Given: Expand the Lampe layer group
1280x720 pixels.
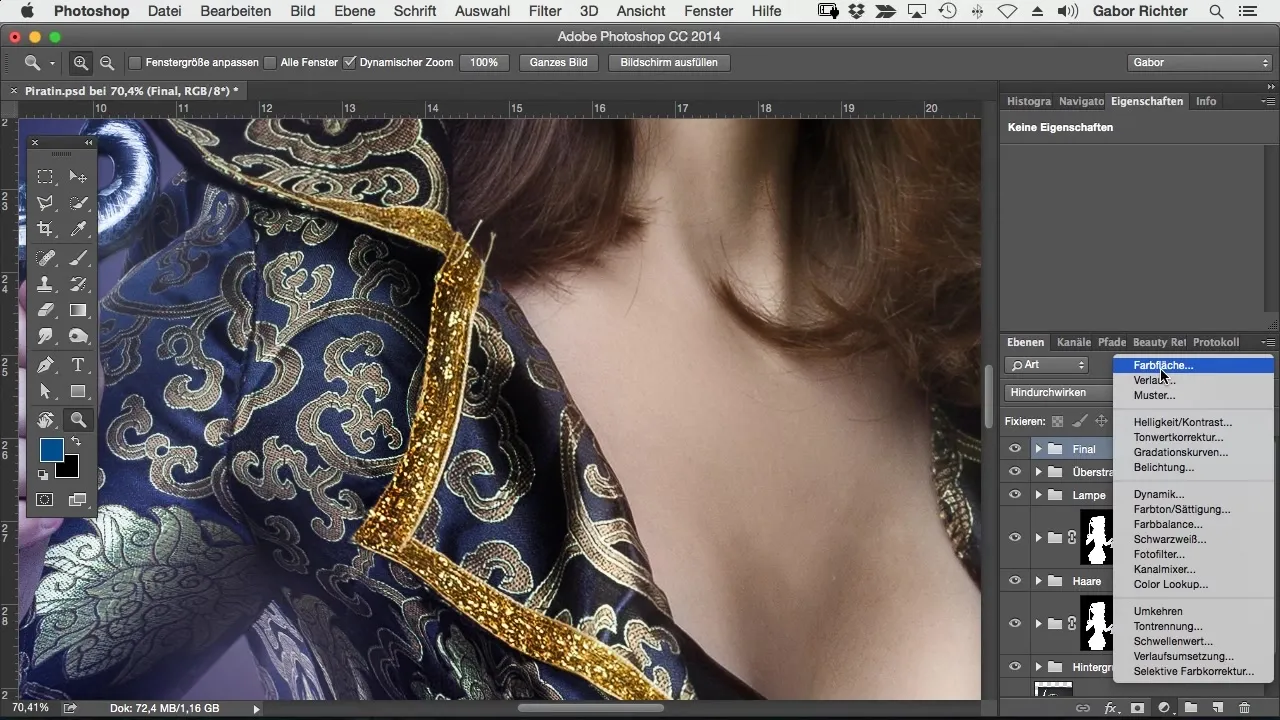Looking at the screenshot, I should coord(1038,495).
